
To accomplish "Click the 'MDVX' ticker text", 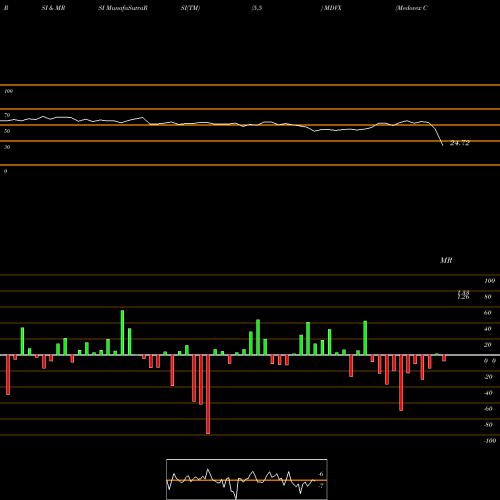I will click(x=332, y=8).
